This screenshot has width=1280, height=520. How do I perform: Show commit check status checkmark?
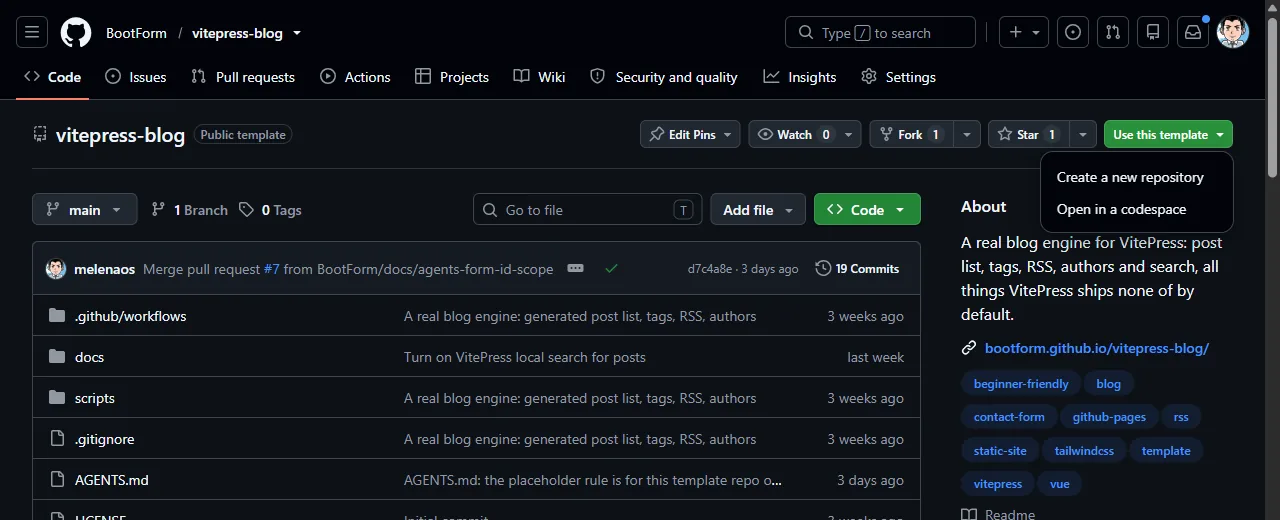(x=611, y=268)
